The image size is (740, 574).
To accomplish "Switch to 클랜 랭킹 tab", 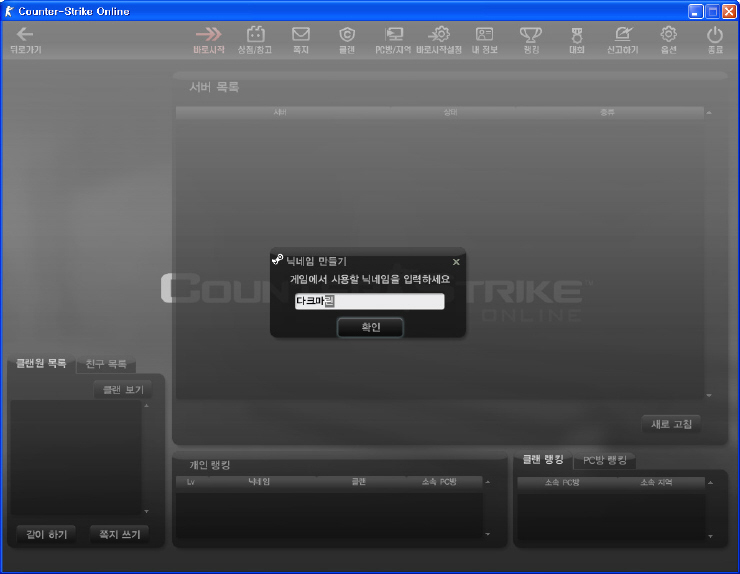I will (543, 459).
